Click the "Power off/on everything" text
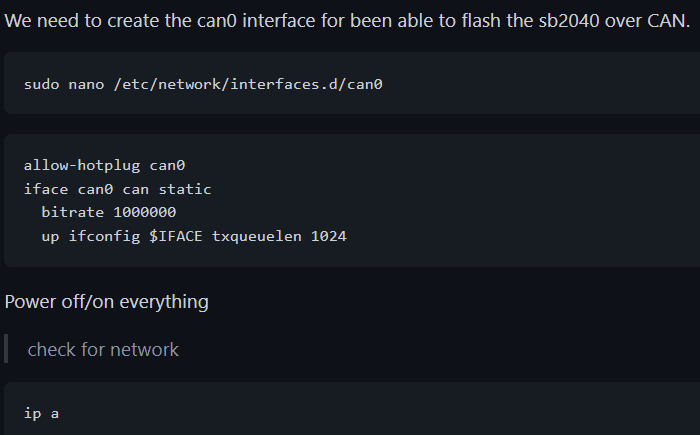Image resolution: width=700 pixels, height=435 pixels. coord(107,301)
